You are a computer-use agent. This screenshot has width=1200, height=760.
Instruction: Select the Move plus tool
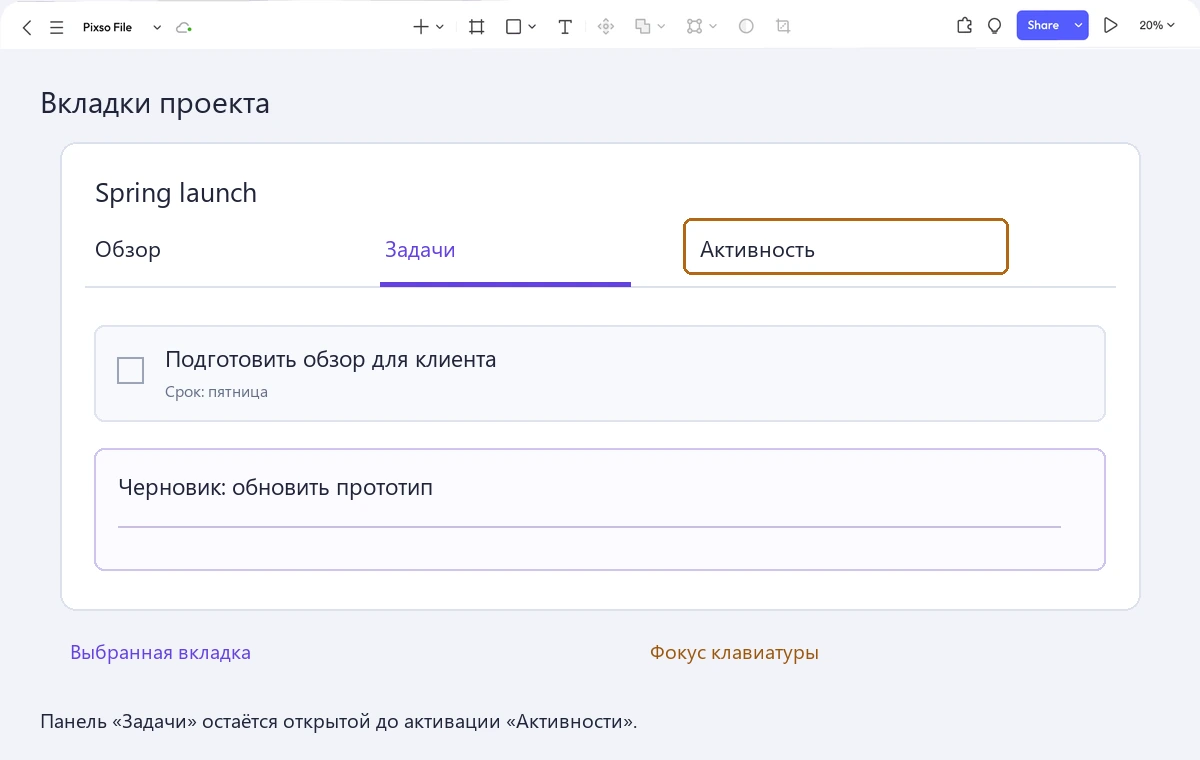coord(422,27)
